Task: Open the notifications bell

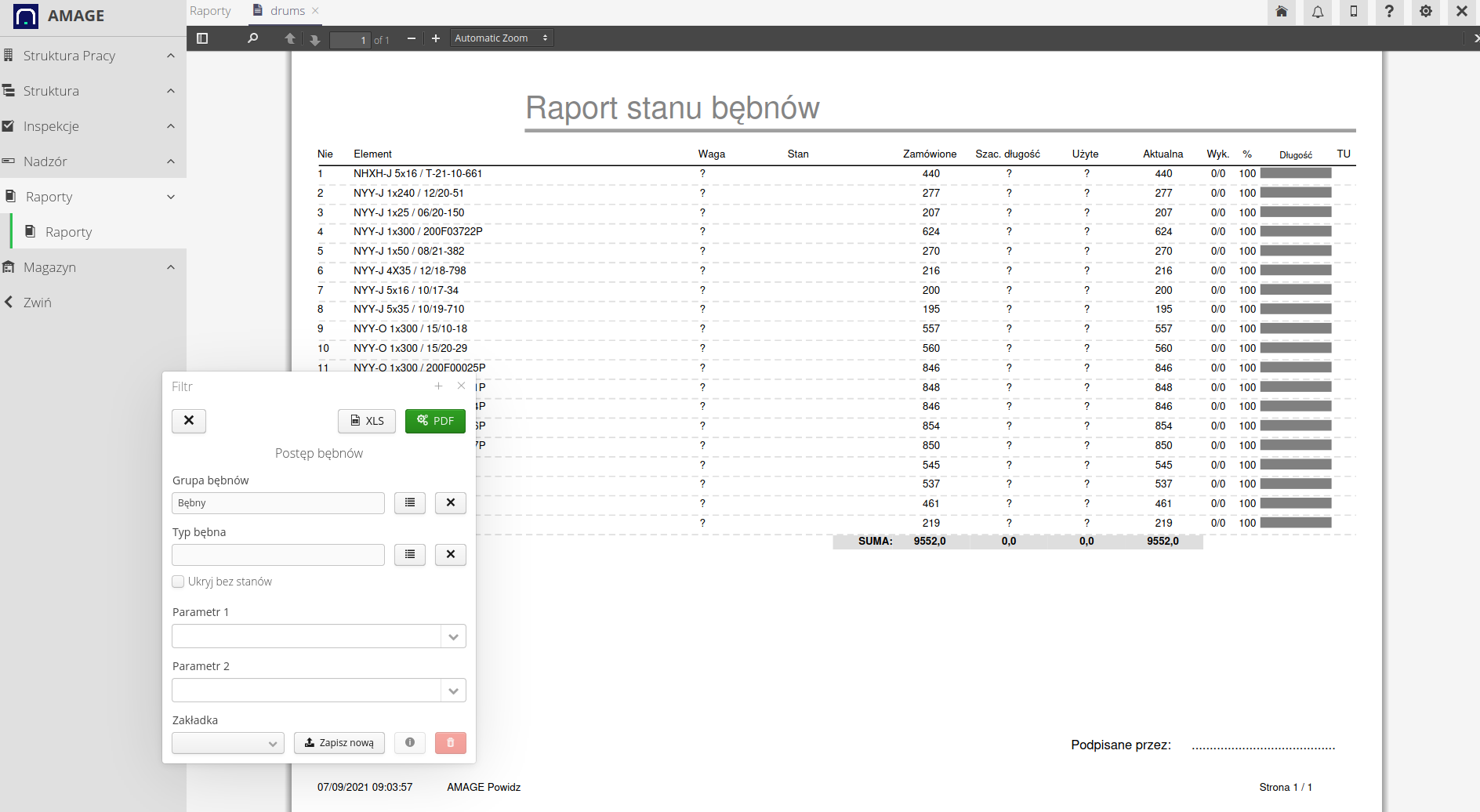Action: click(x=1318, y=12)
